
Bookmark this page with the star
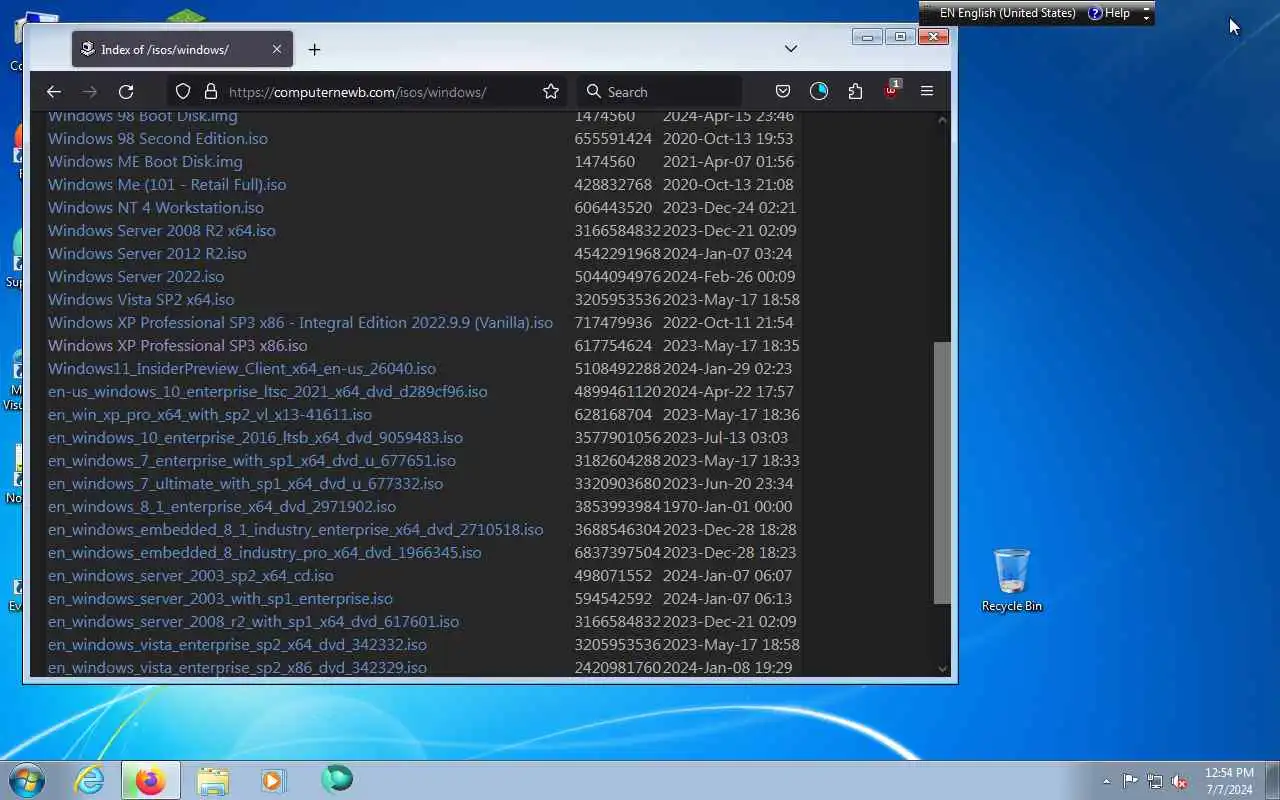pos(551,92)
